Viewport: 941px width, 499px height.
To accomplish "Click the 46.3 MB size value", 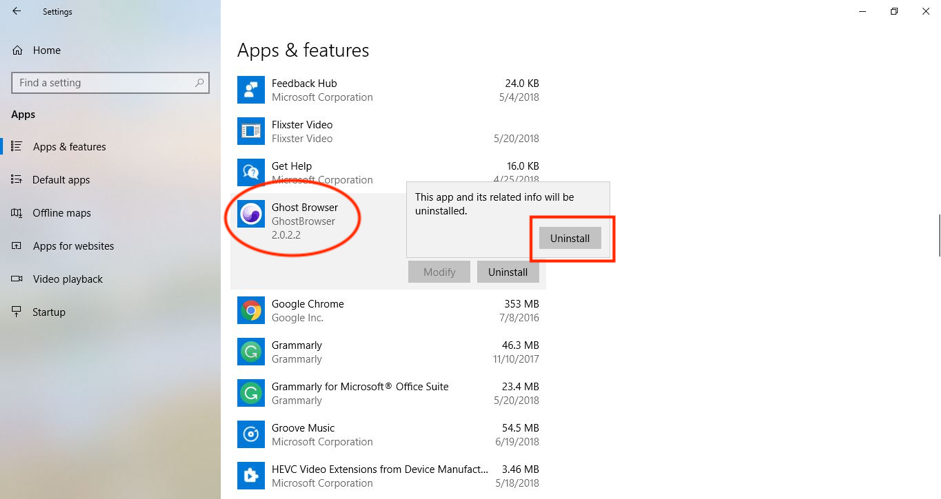I will (x=520, y=345).
